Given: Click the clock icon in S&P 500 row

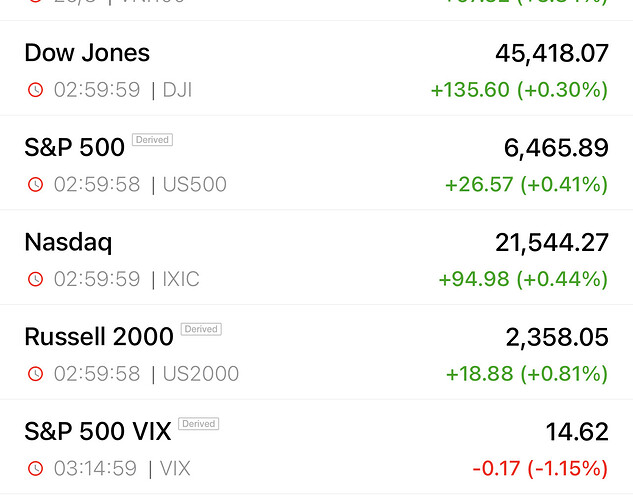Looking at the screenshot, I should [x=36, y=184].
